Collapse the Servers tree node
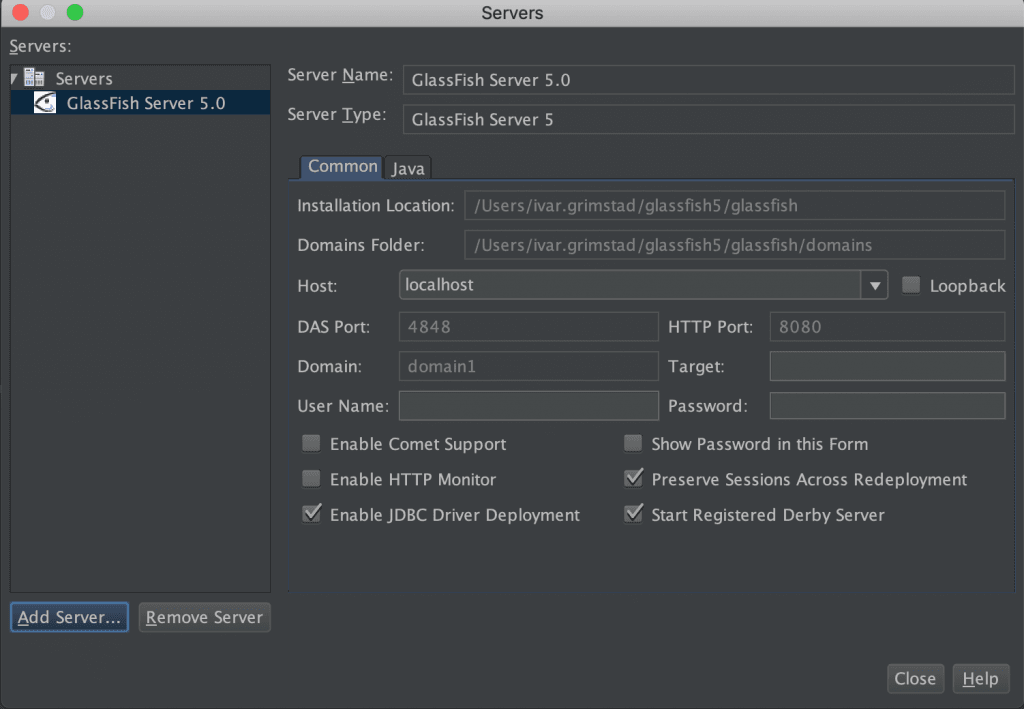The image size is (1024, 709). [12, 77]
